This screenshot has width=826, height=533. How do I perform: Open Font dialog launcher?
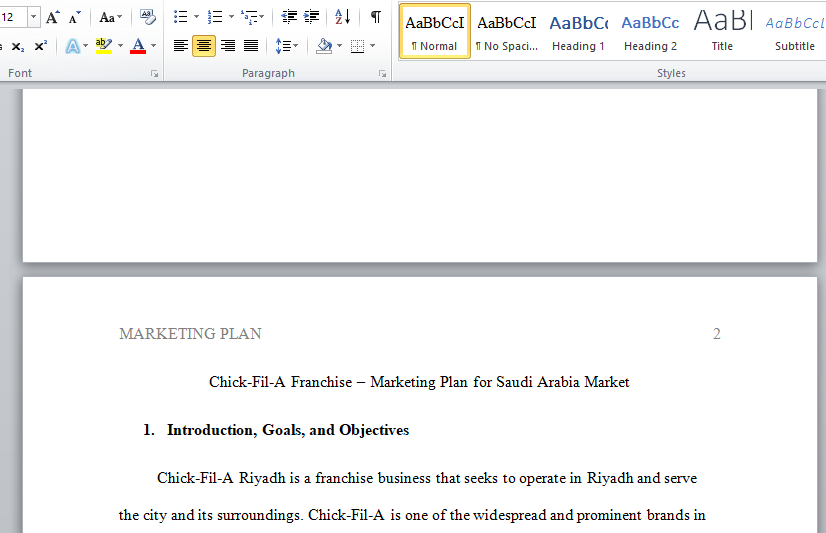pyautogui.click(x=154, y=74)
